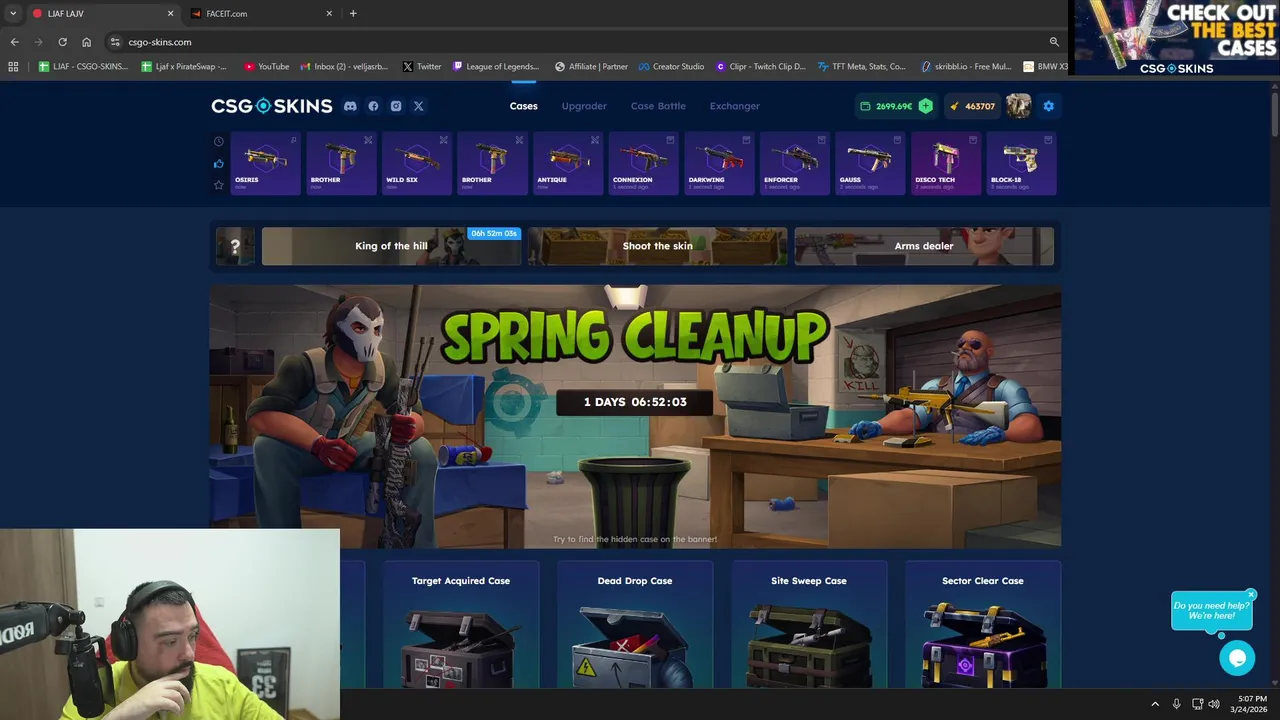Show hidden system tray icons
1280x720 pixels.
pyautogui.click(x=1155, y=704)
